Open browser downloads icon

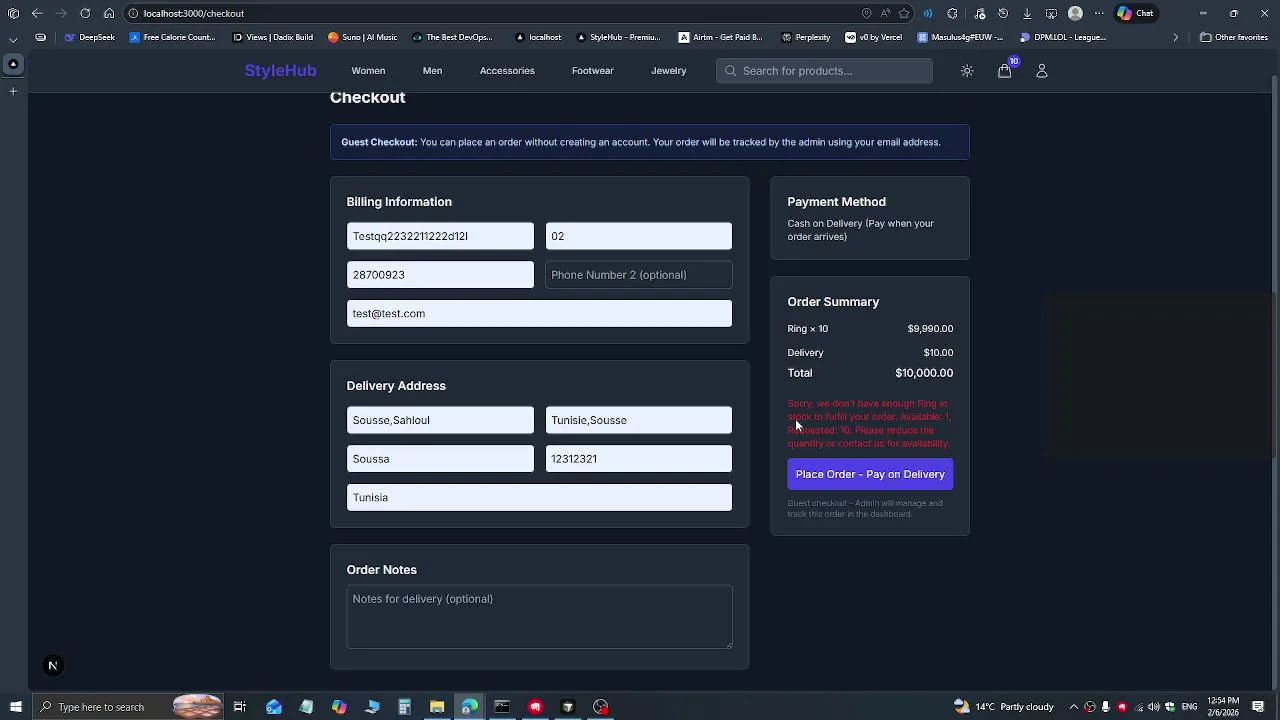click(1027, 13)
